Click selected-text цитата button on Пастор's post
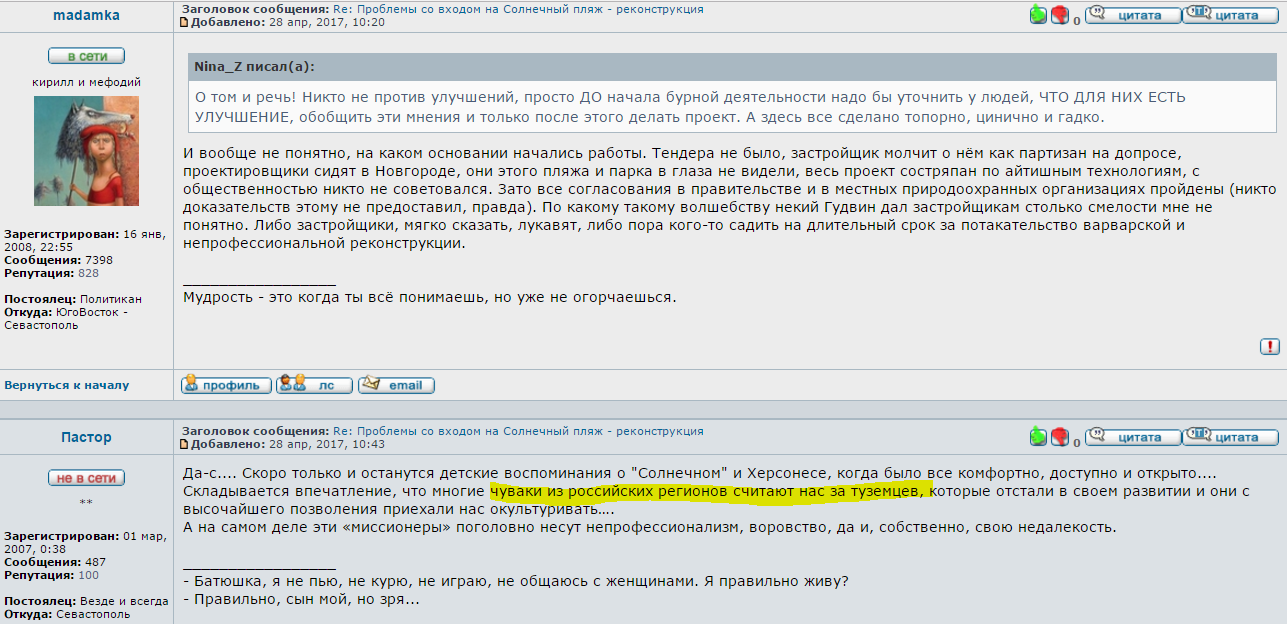The height and width of the screenshot is (624, 1287). pos(1231,437)
